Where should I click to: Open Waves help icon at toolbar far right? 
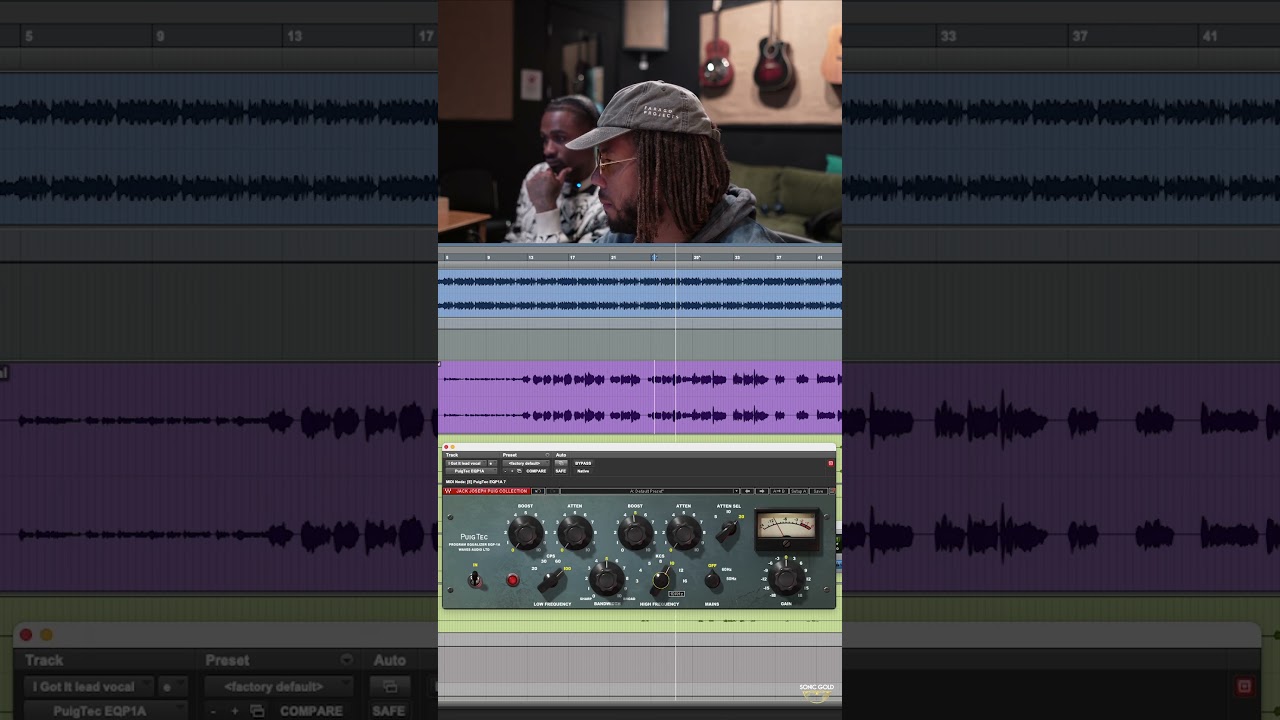pos(833,491)
